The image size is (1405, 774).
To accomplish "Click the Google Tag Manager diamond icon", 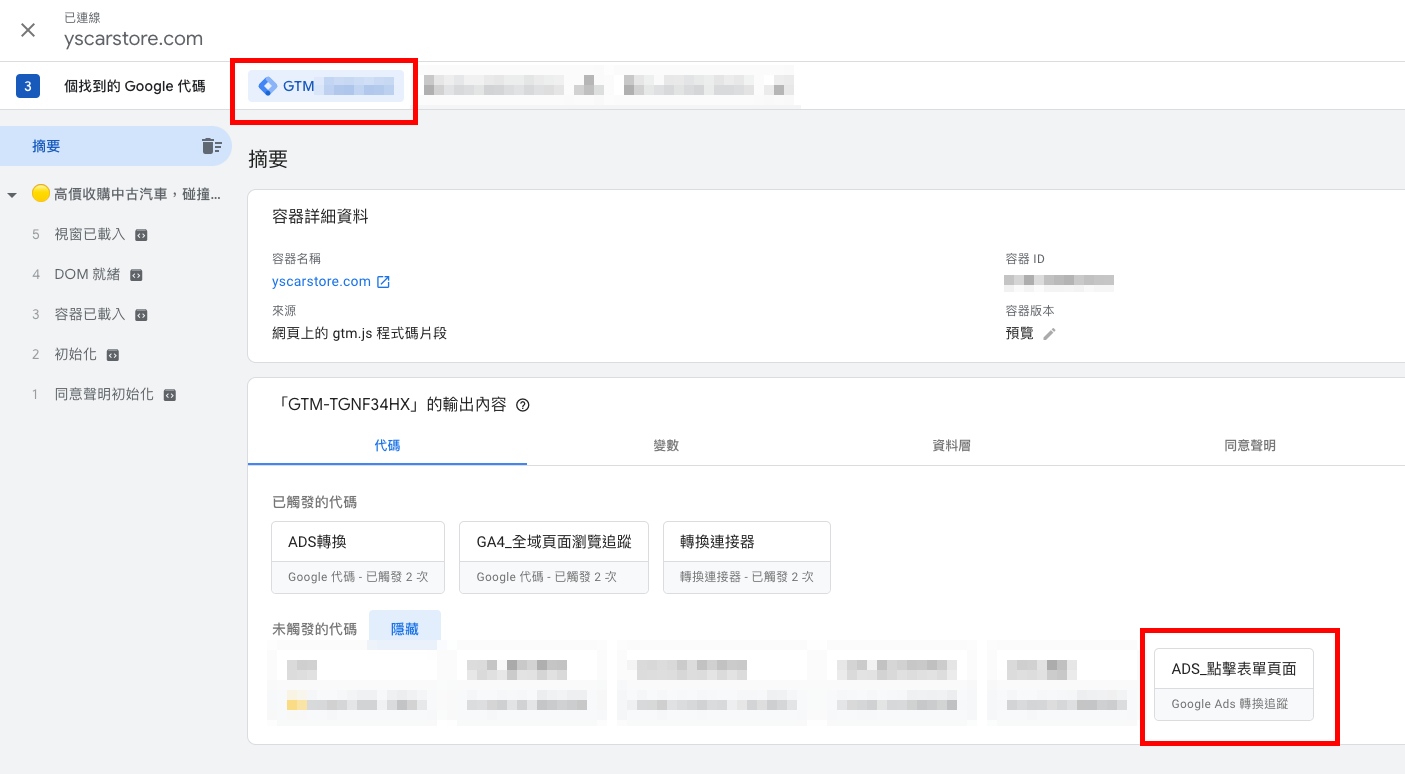I will 267,86.
